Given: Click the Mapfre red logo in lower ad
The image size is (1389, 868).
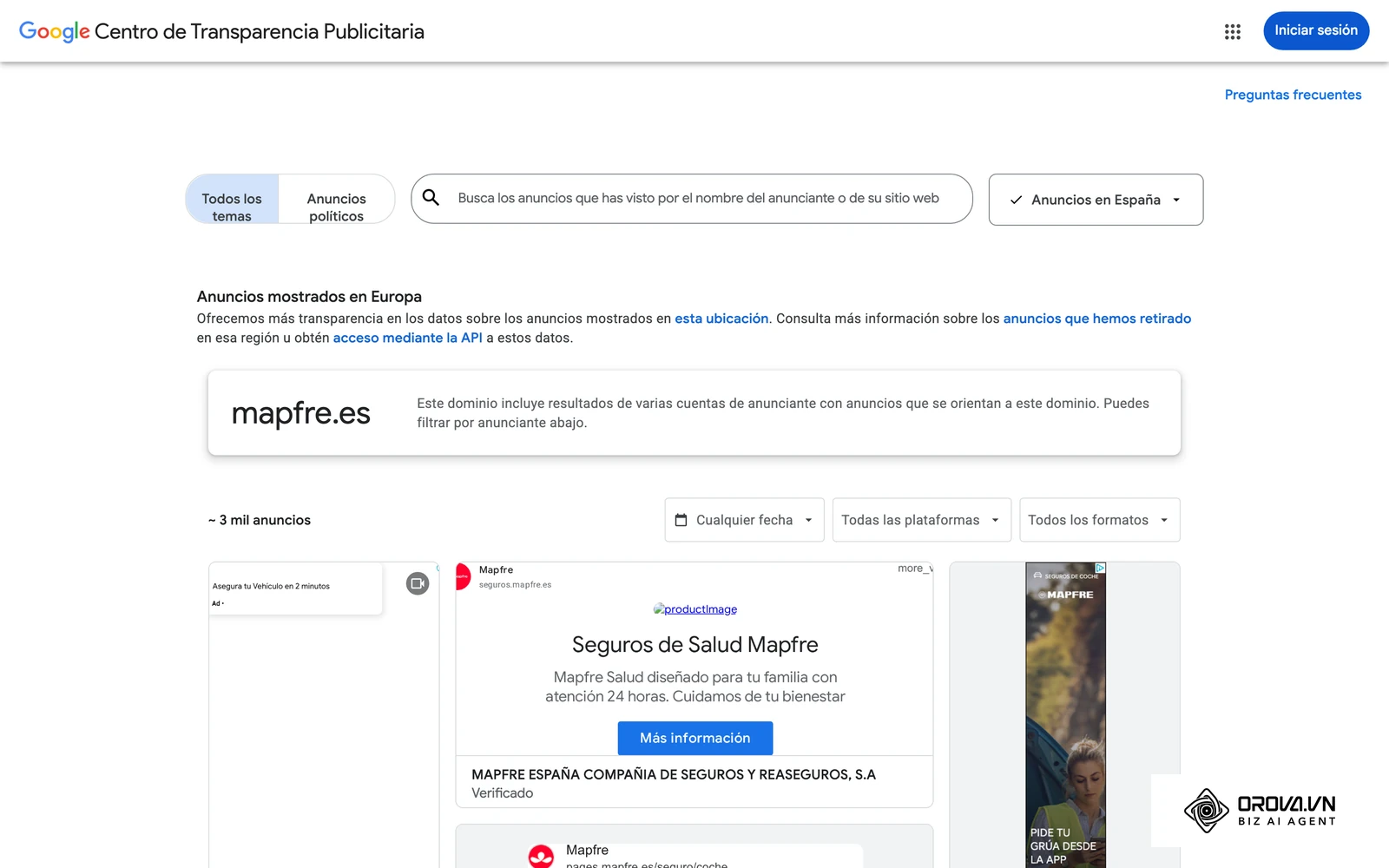Looking at the screenshot, I should point(541,857).
